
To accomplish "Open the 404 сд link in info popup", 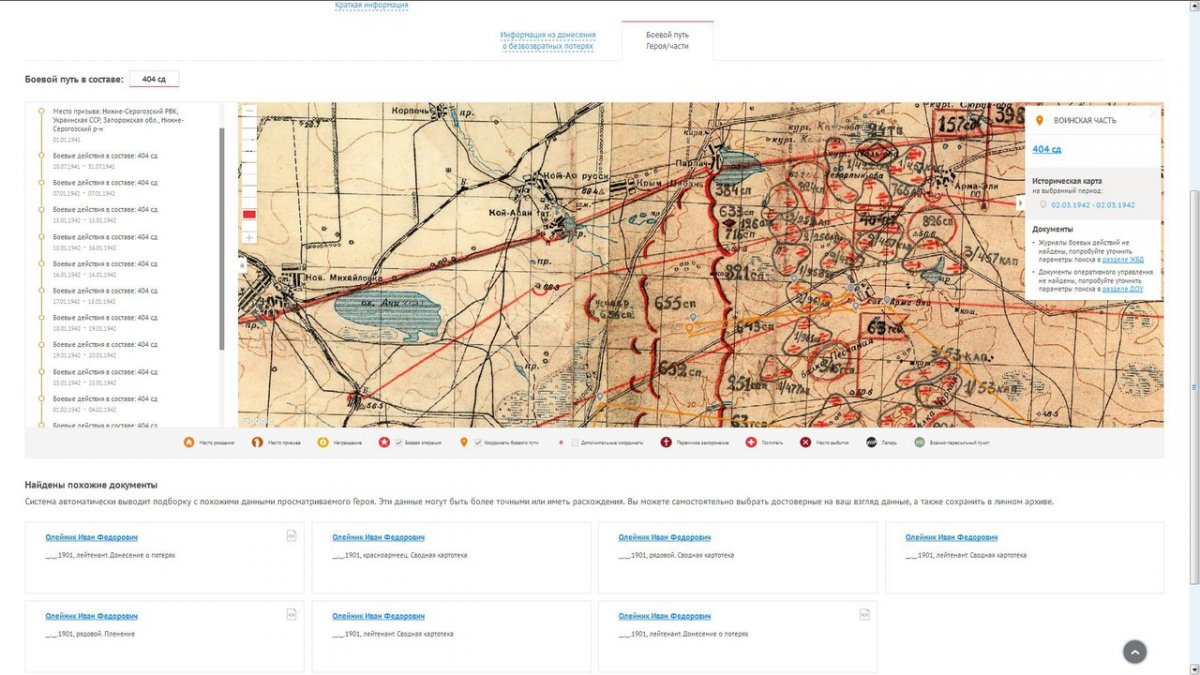I will click(1047, 149).
